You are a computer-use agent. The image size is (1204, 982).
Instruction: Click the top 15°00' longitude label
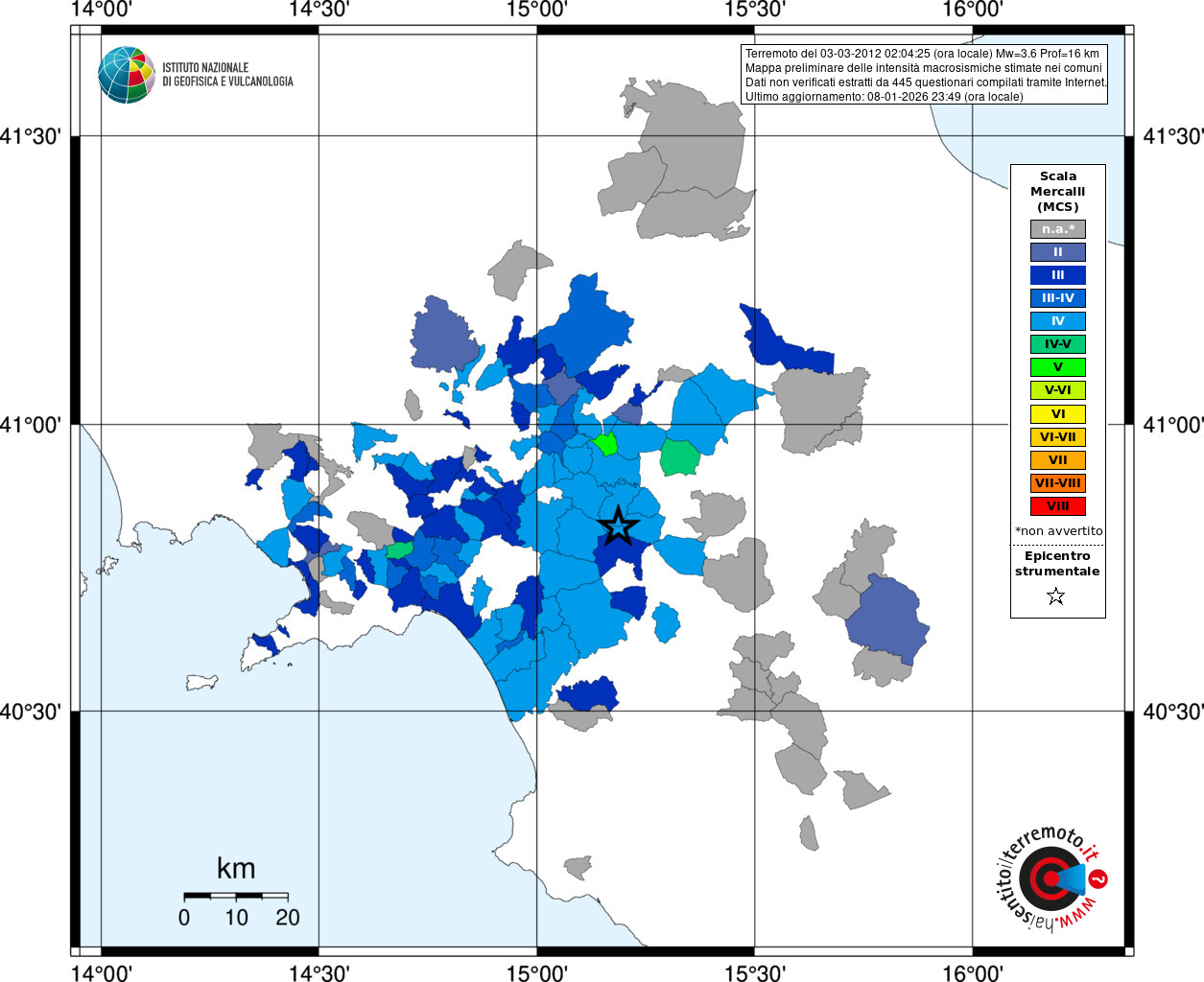pos(536,10)
